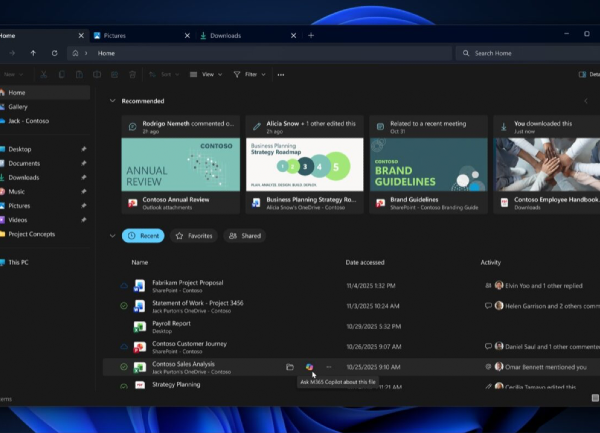Viewport: 600px width, 433px height.
Task: Click the Cut scissors icon
Action: (44, 75)
